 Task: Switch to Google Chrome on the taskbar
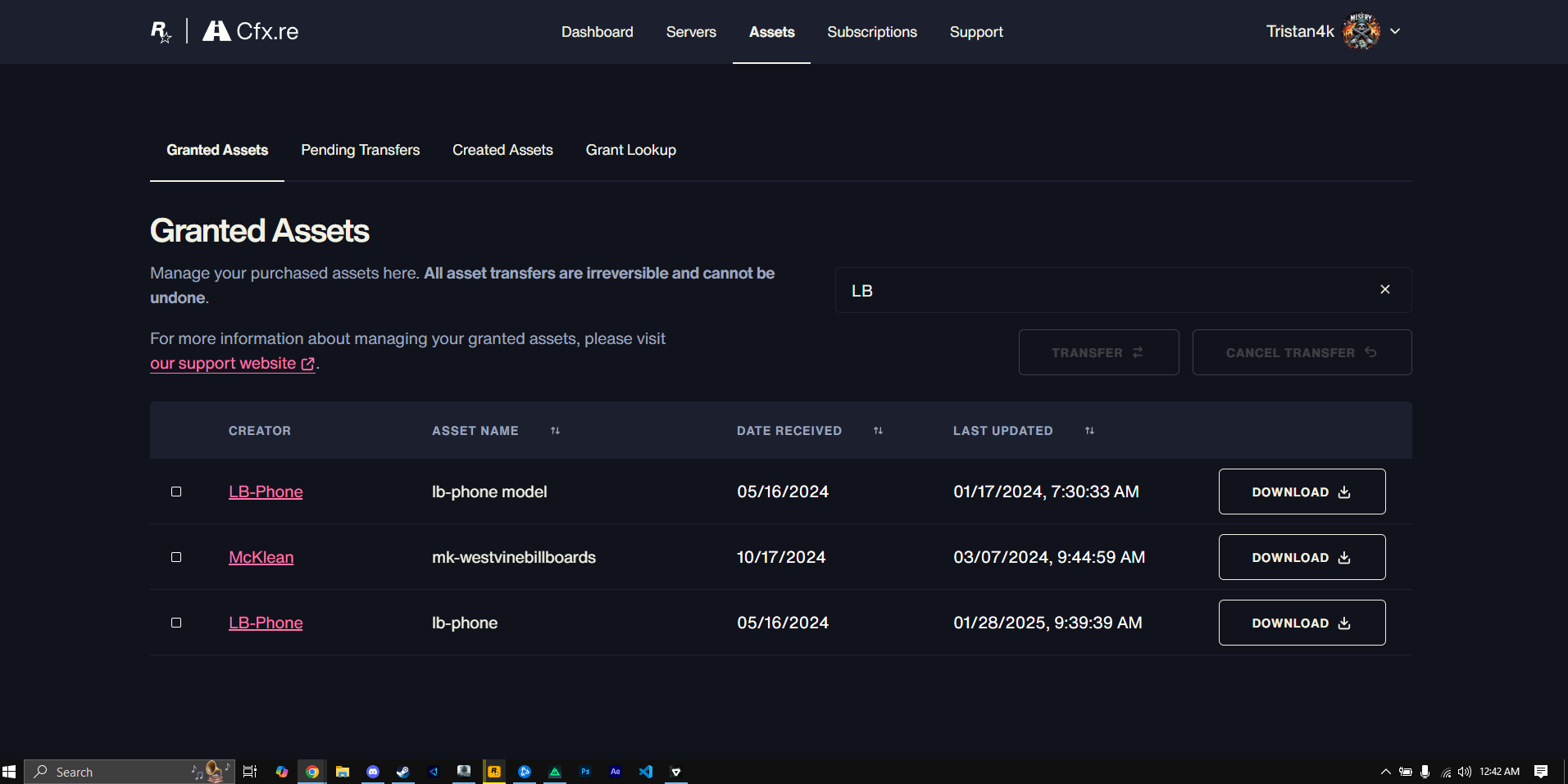coord(312,772)
